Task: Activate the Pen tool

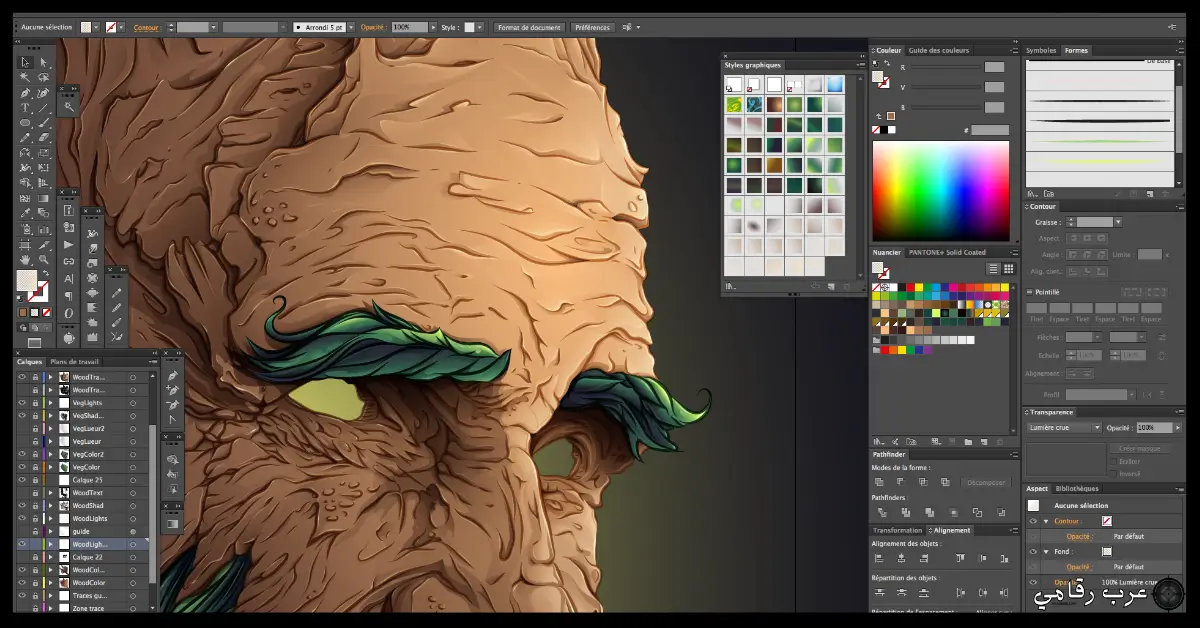Action: pyautogui.click(x=24, y=94)
